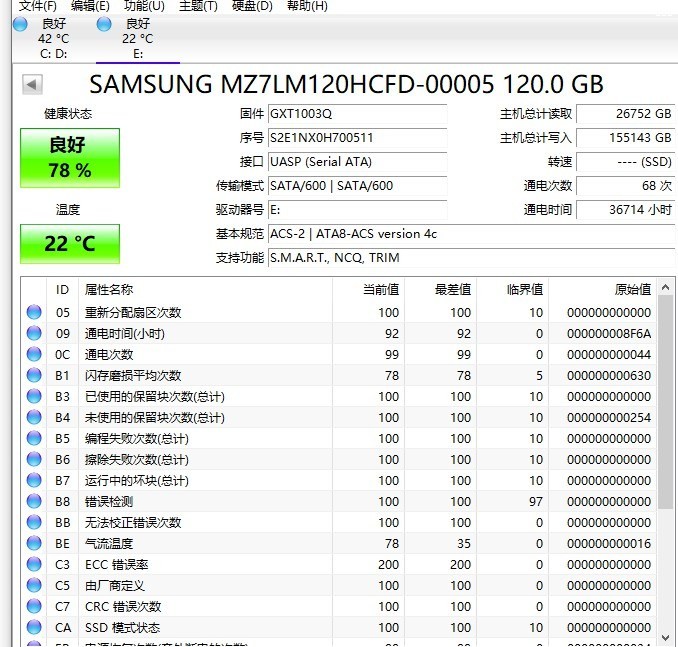Click the 良好 78 % health status button
The height and width of the screenshot is (647, 678).
tap(70, 158)
